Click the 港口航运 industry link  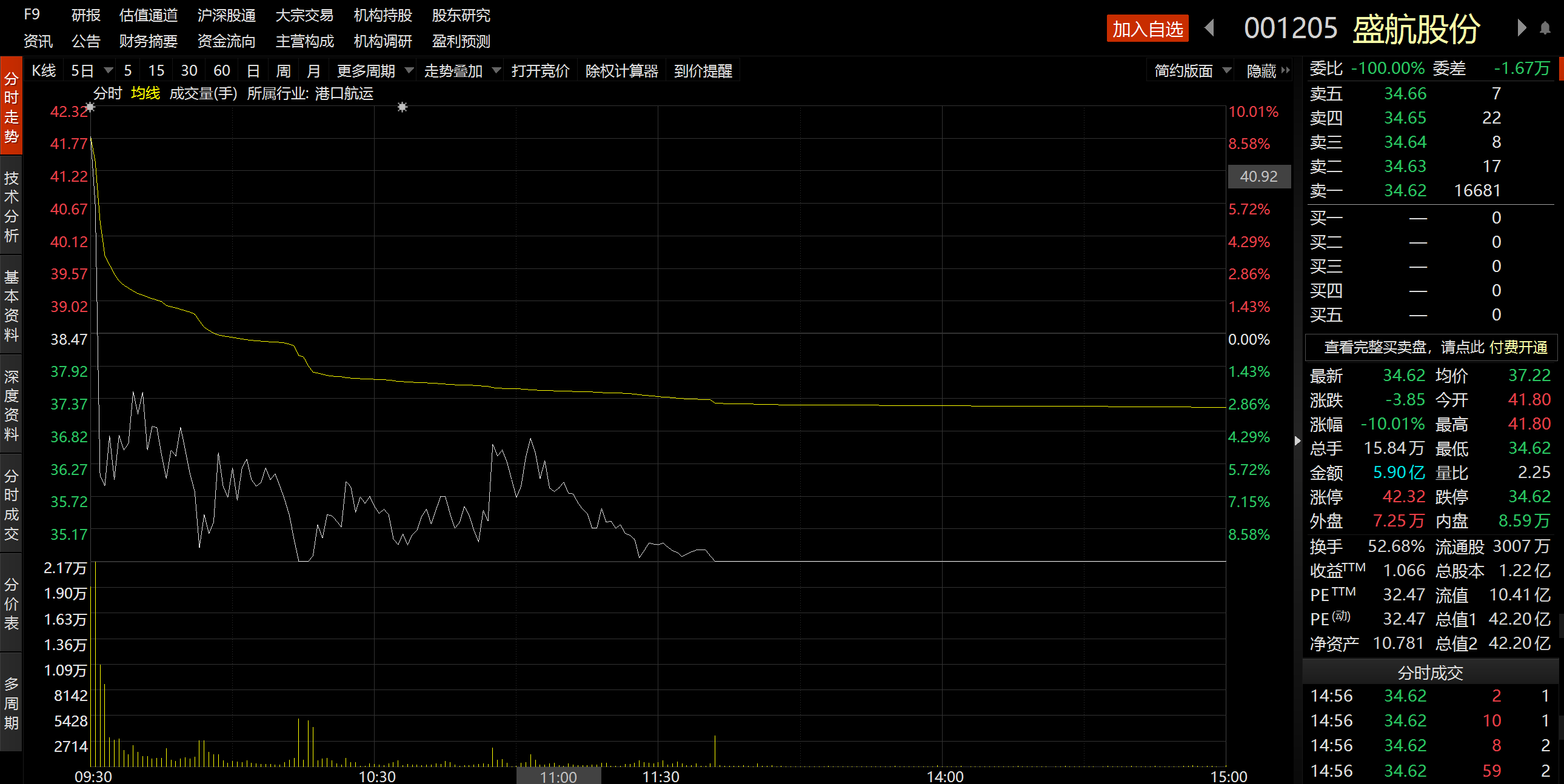pos(344,93)
